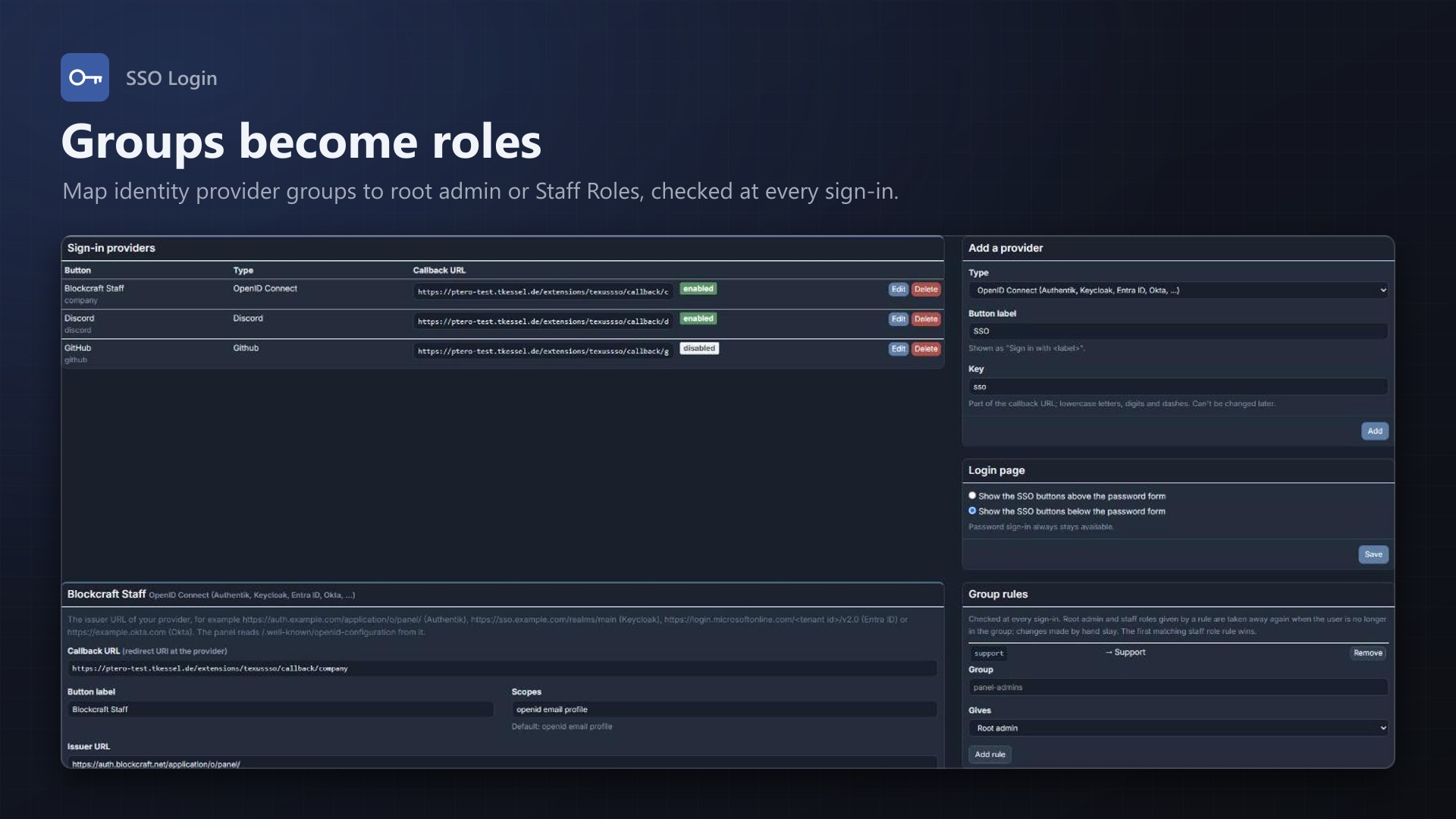Image resolution: width=1456 pixels, height=819 pixels.
Task: Edit the GitHub provider
Action: coord(898,349)
